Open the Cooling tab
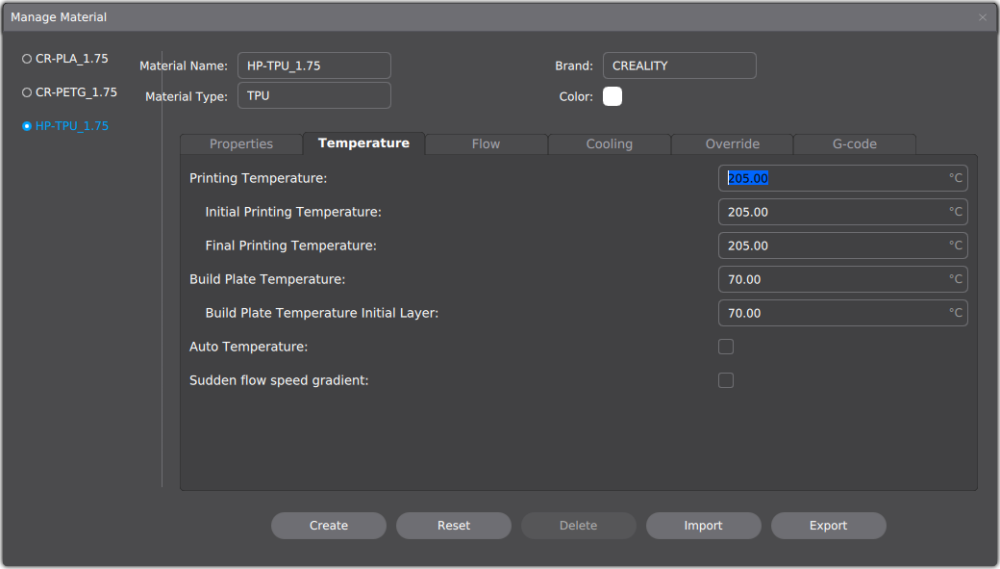The width and height of the screenshot is (1000, 569). pyautogui.click(x=609, y=144)
